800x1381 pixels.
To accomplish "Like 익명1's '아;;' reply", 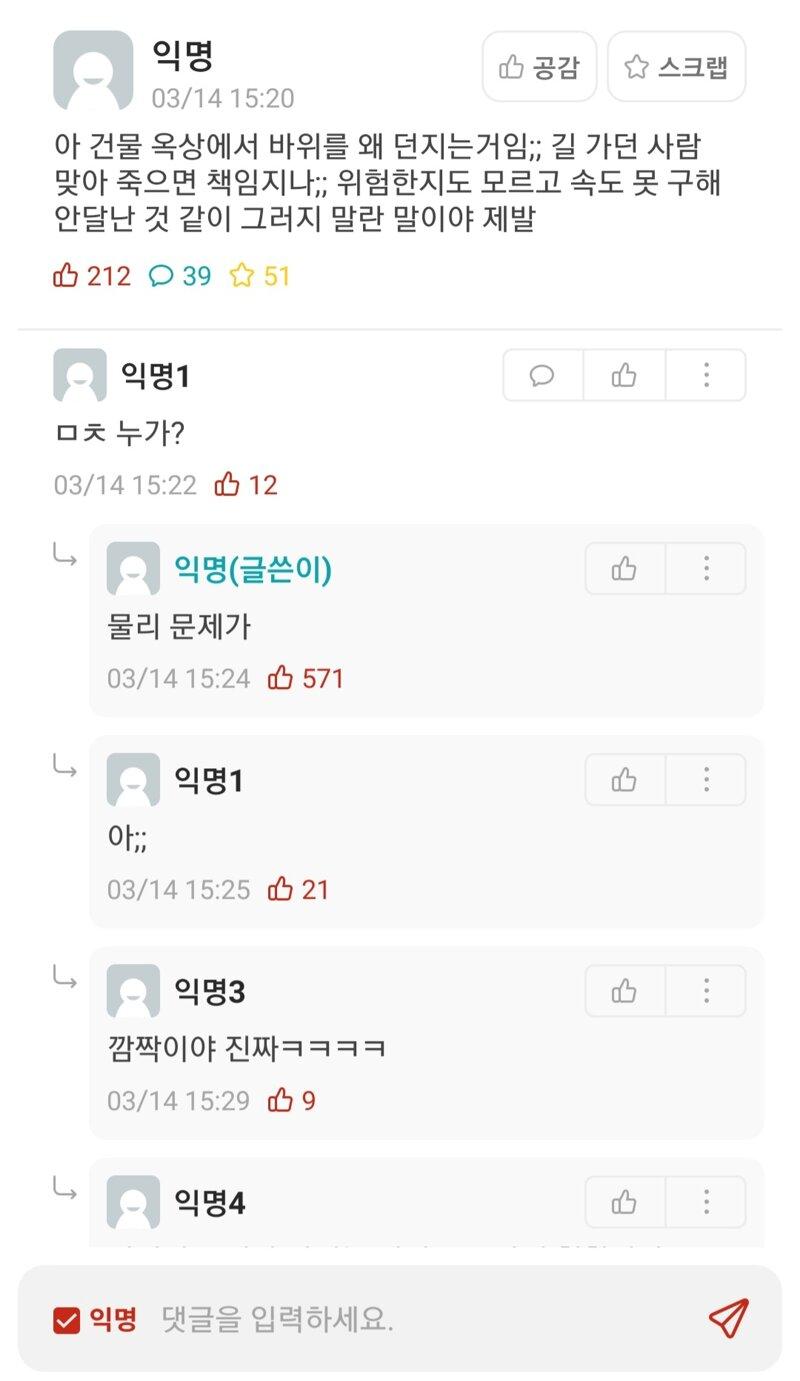I will (624, 780).
